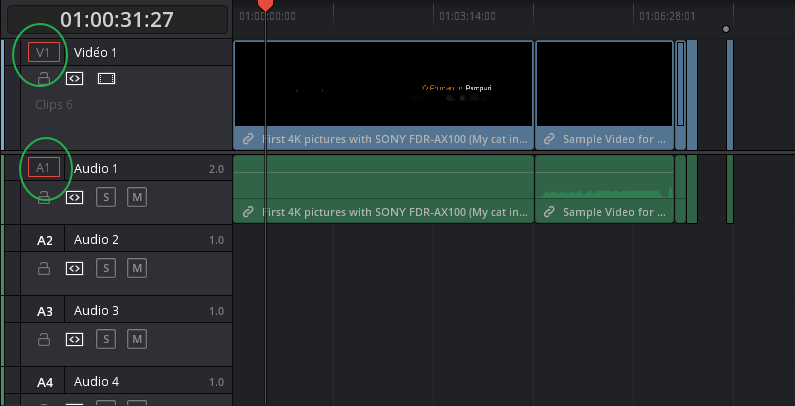The height and width of the screenshot is (406, 795).
Task: Click the Audio 2 channel format 1.0
Action: [216, 240]
